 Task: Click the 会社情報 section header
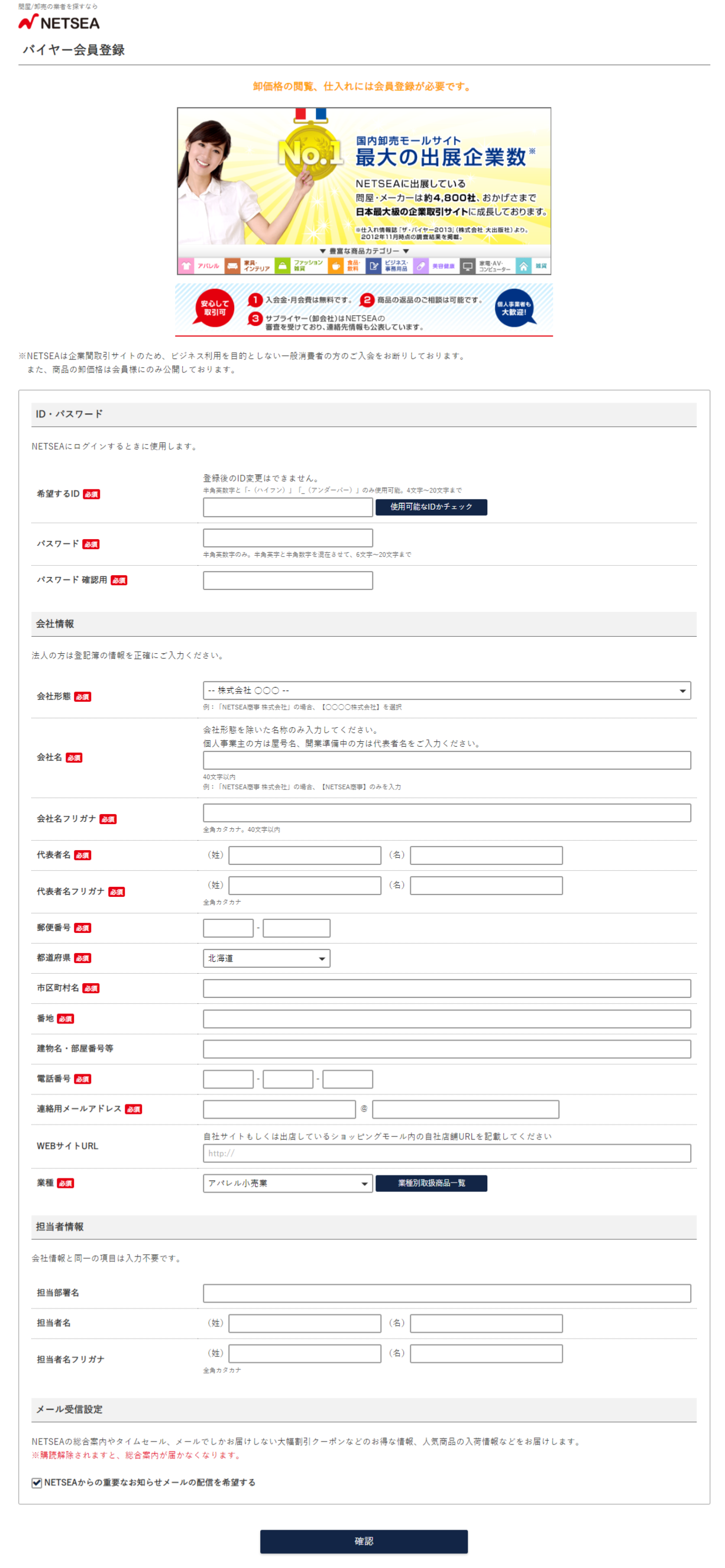[x=364, y=624]
